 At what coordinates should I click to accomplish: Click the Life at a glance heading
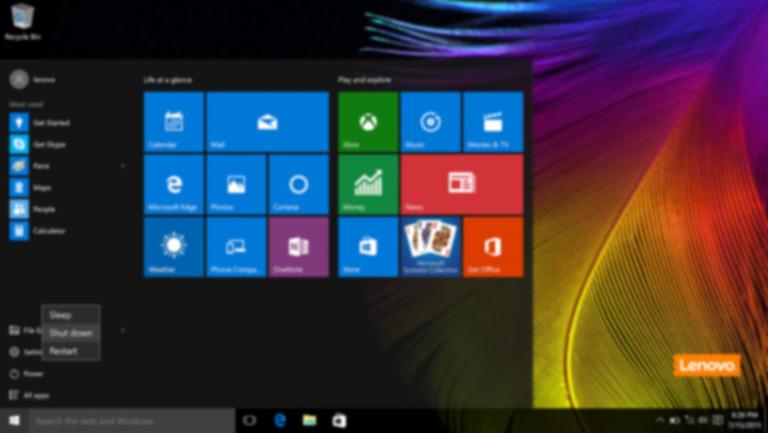coord(168,80)
